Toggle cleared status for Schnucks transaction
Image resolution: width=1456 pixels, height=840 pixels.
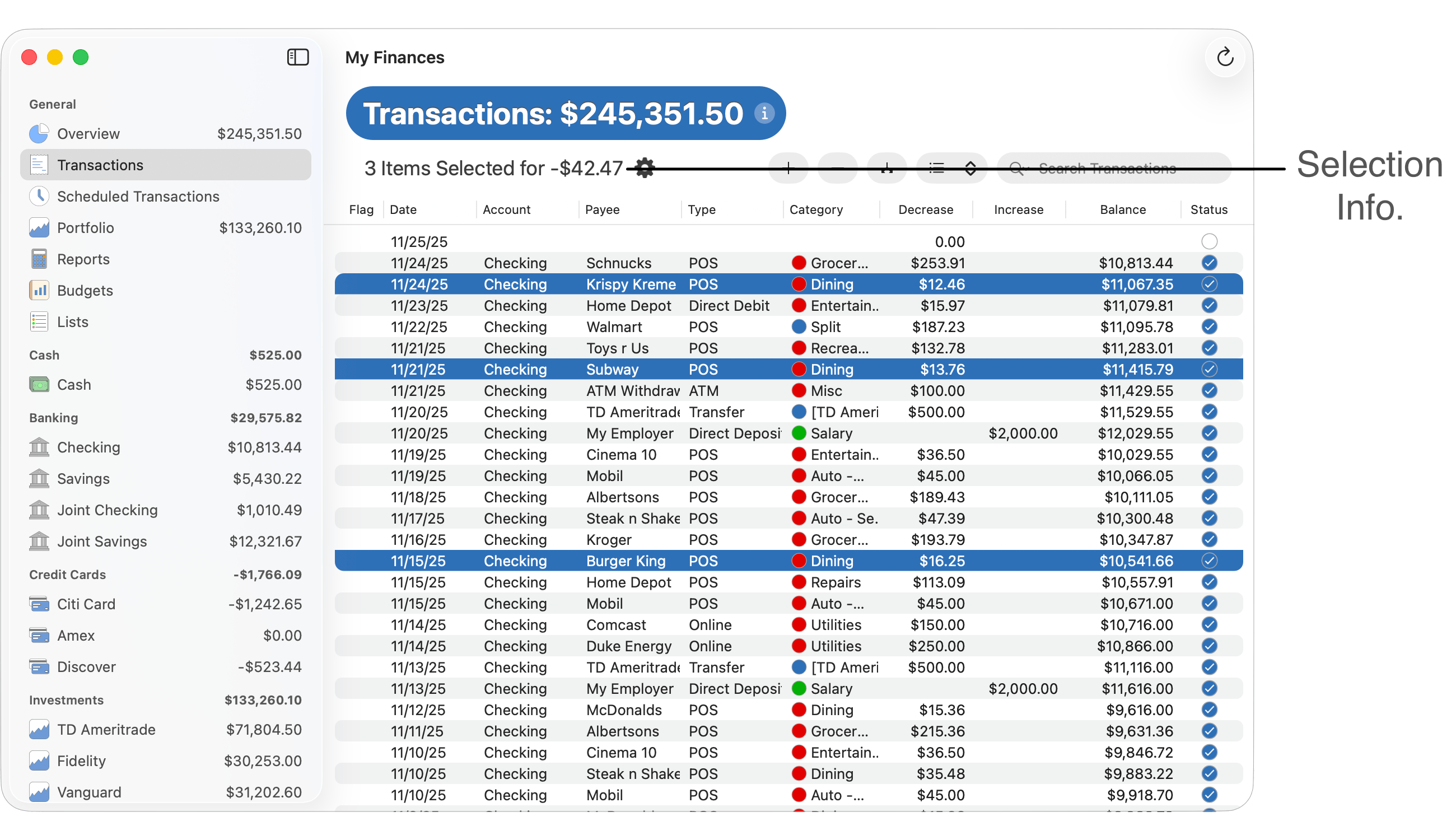1209,263
